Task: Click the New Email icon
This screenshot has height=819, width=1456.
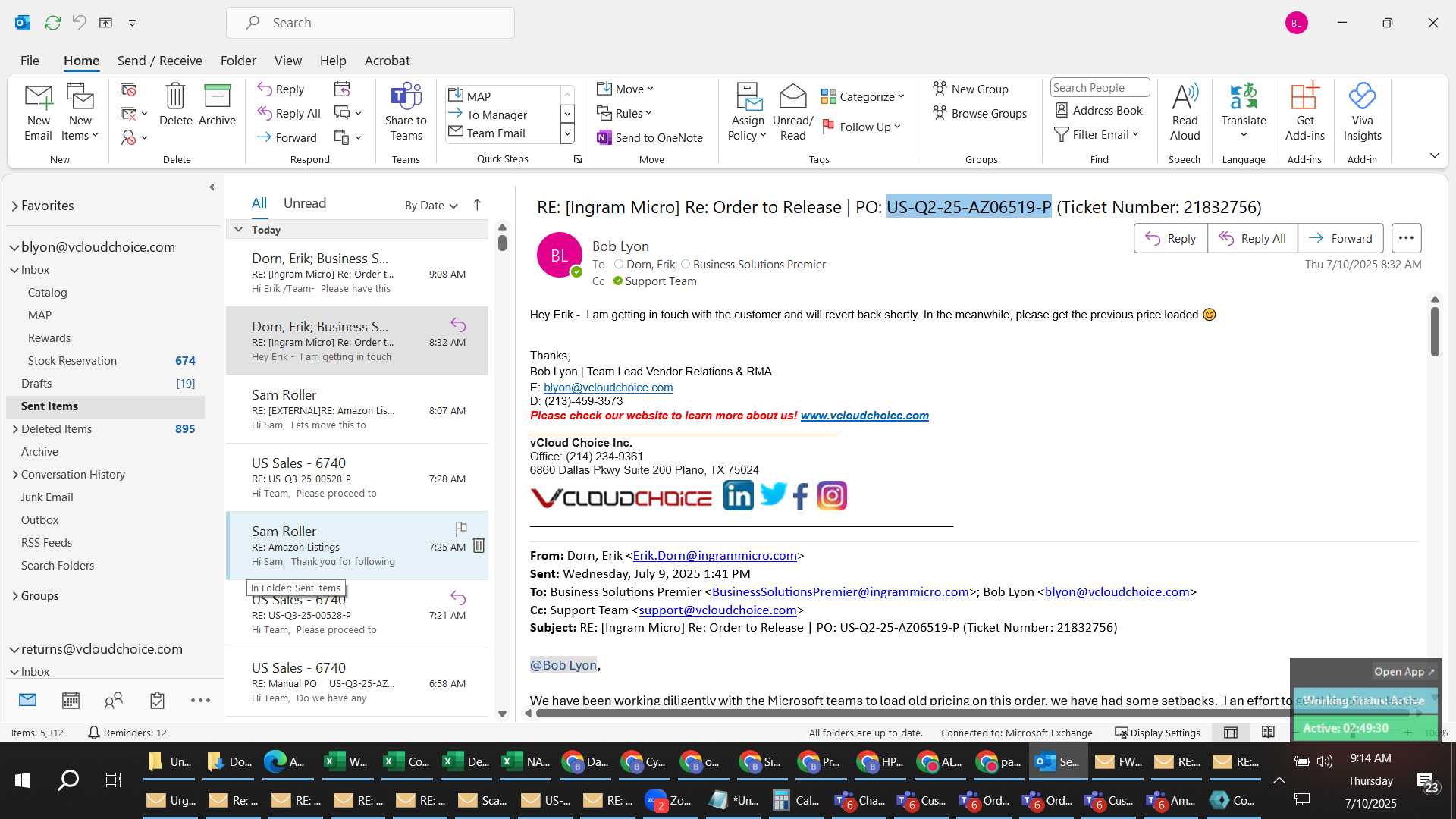Action: [x=38, y=112]
